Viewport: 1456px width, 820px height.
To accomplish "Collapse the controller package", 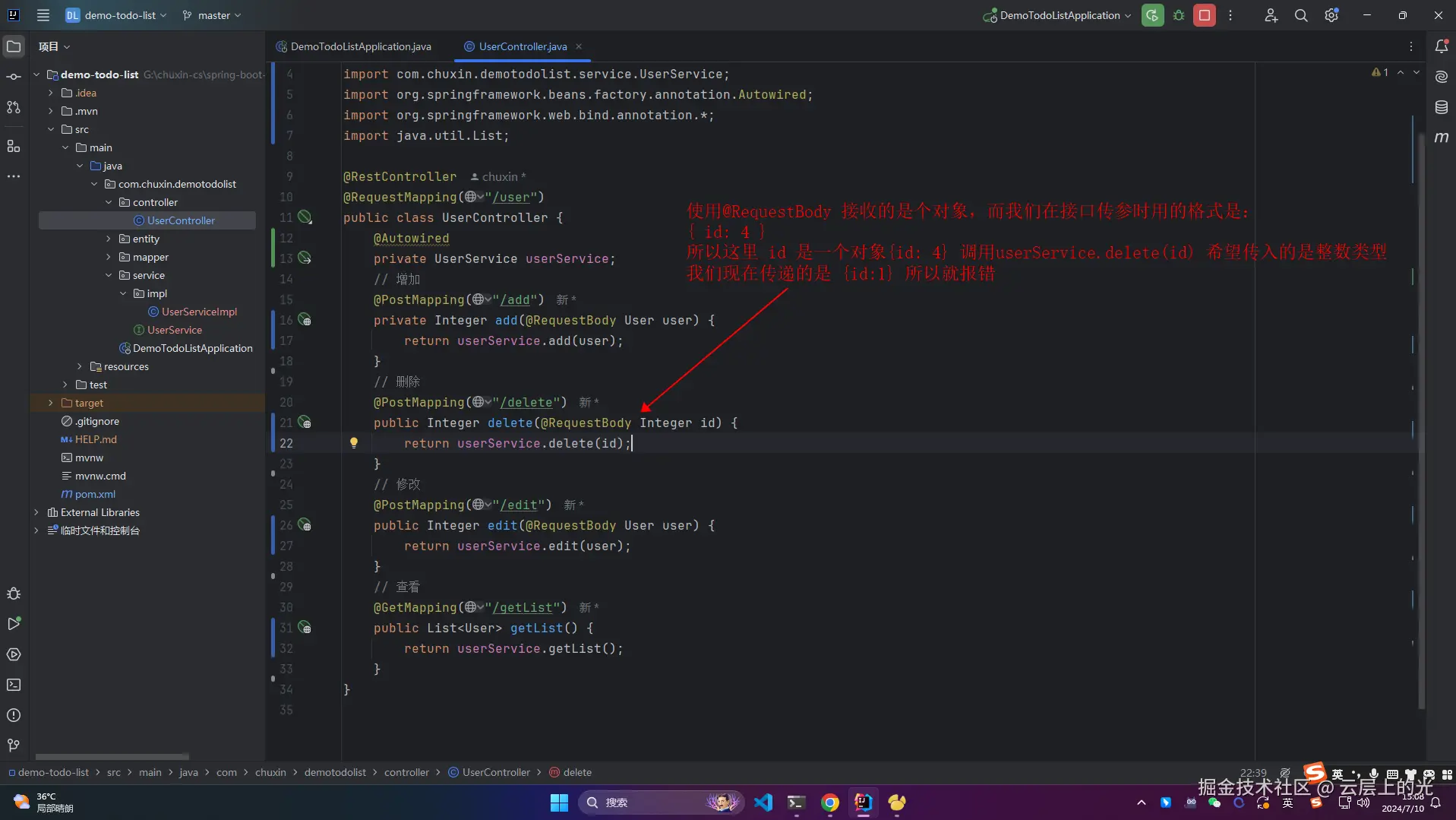I will (x=109, y=202).
